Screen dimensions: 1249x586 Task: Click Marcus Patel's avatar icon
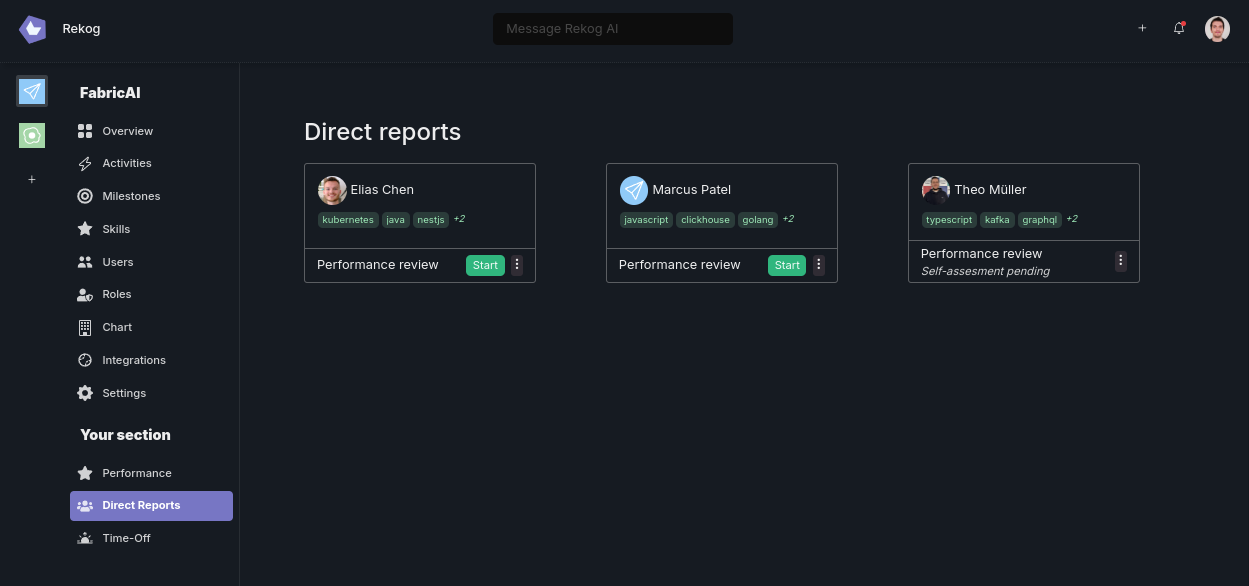tap(634, 190)
